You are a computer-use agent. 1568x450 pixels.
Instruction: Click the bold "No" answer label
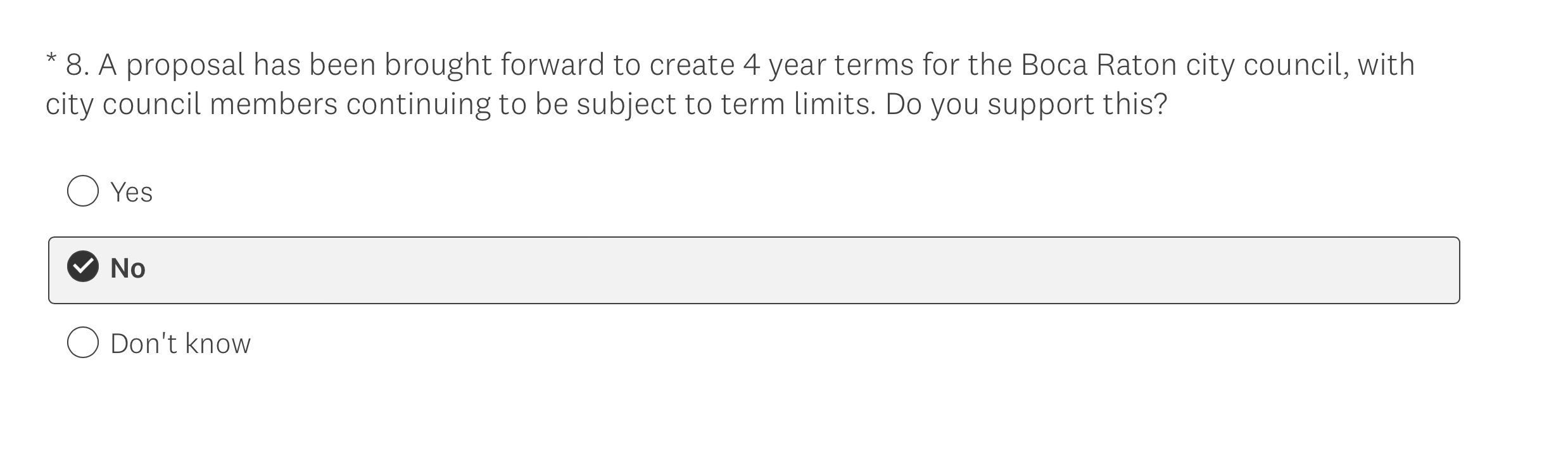click(x=128, y=268)
